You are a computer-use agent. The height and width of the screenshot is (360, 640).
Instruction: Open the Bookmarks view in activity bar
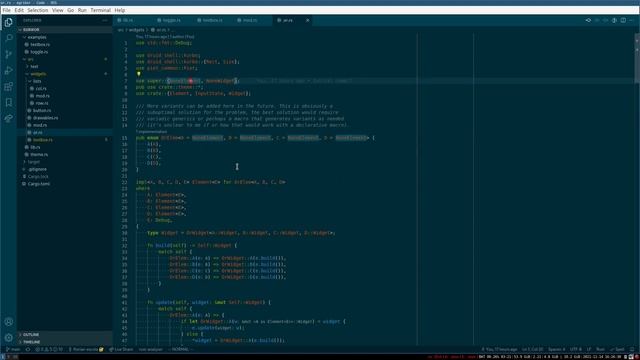(x=9, y=102)
